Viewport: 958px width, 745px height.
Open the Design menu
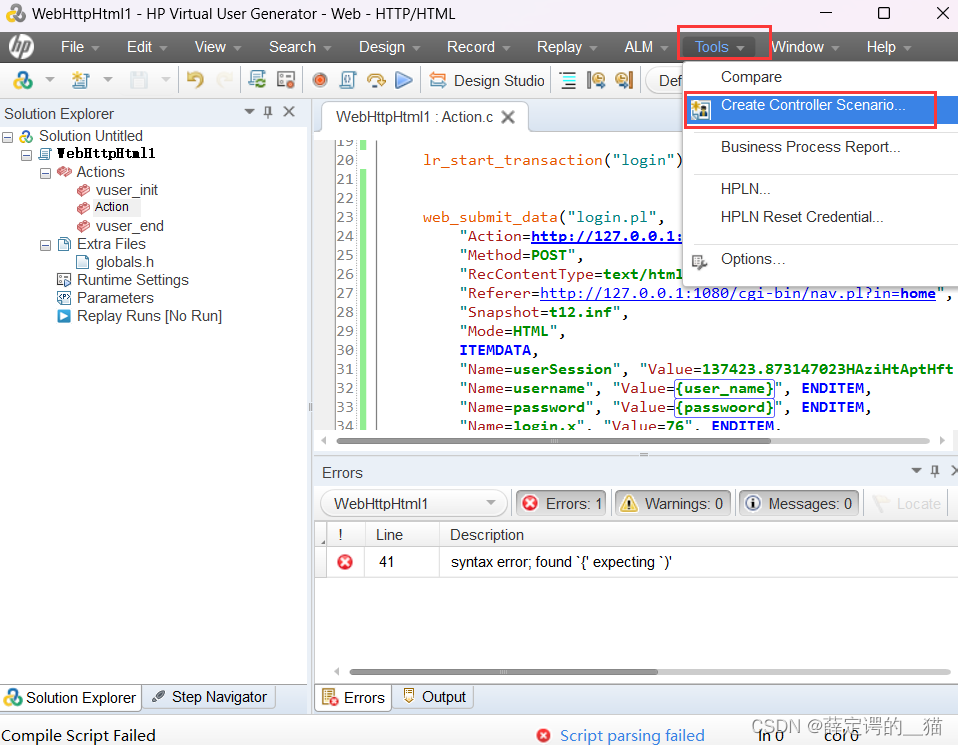[x=389, y=47]
